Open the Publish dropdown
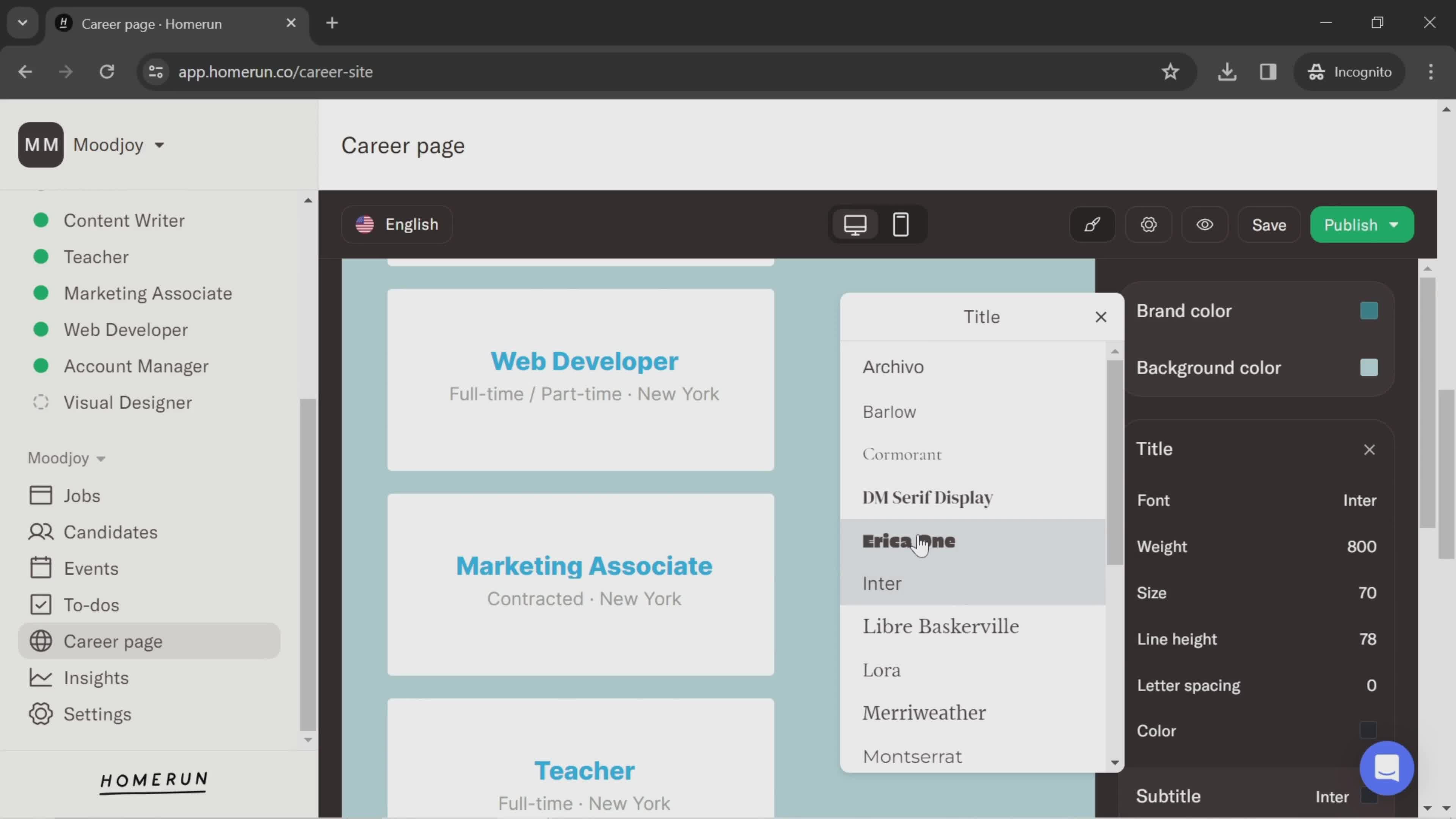Viewport: 1456px width, 819px height. 1362,224
